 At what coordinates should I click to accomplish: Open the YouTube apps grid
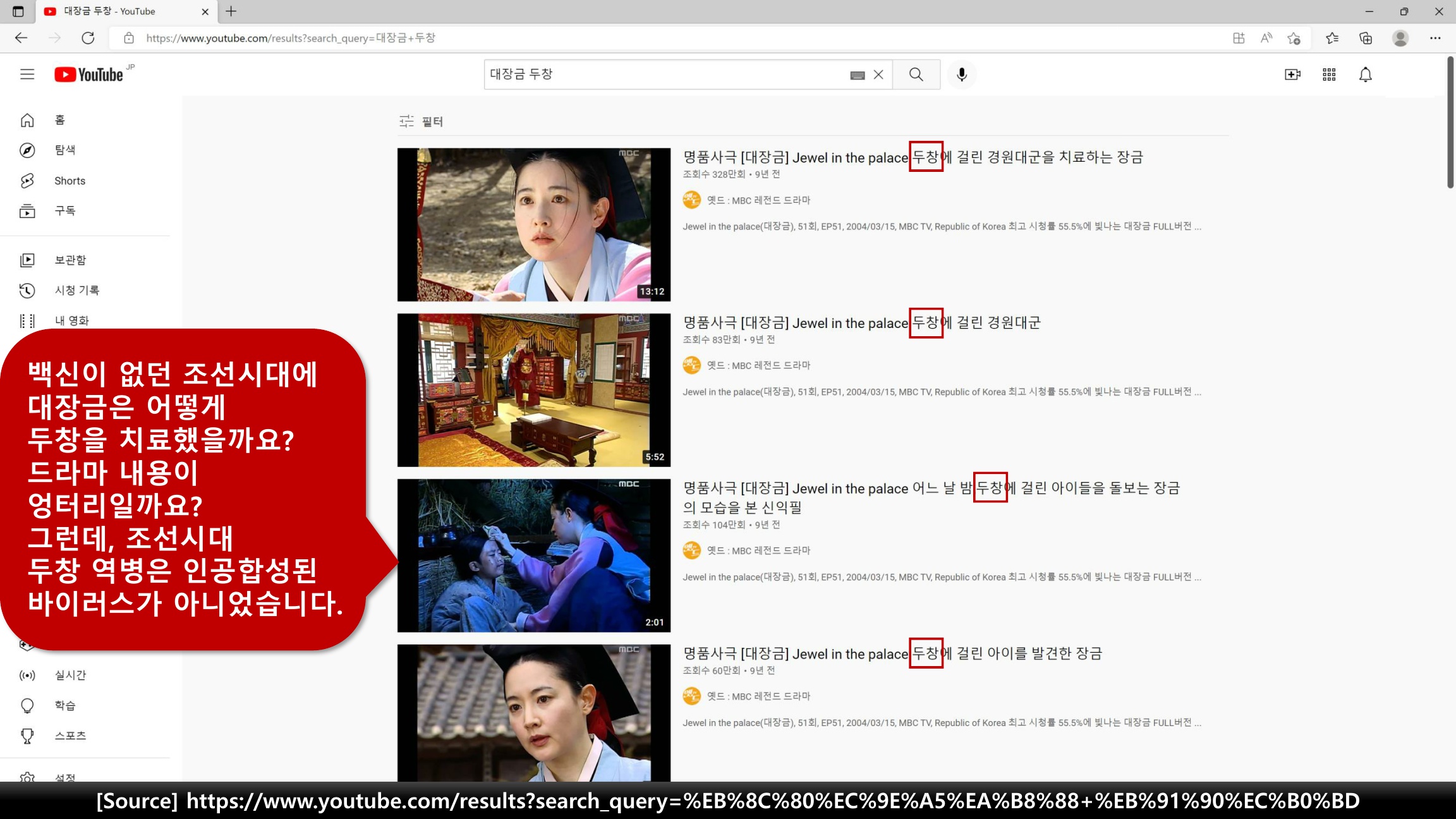[x=1329, y=75]
